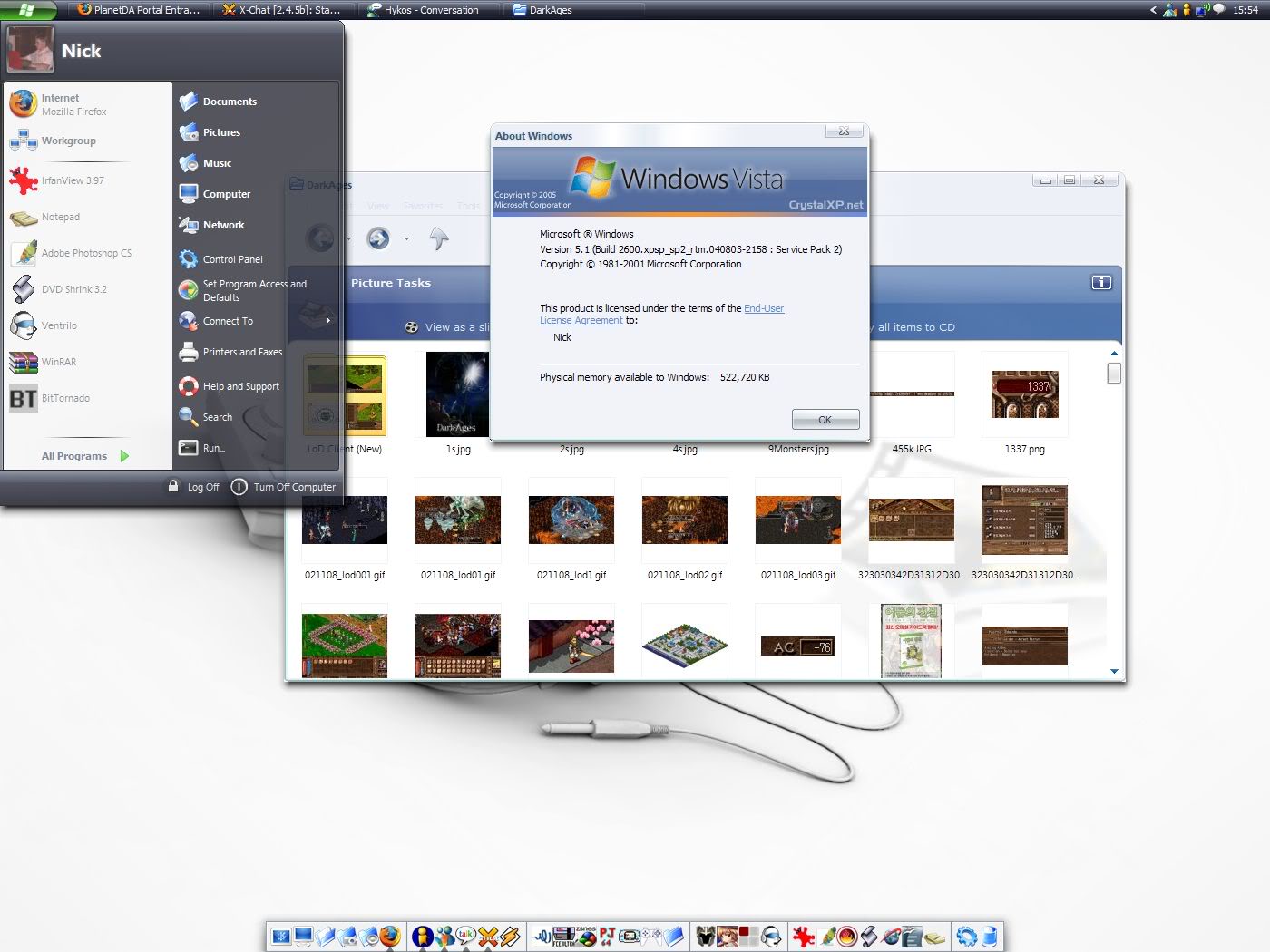1270x952 pixels.
Task: Collapse Picture Tasks panel header
Action: tap(391, 283)
